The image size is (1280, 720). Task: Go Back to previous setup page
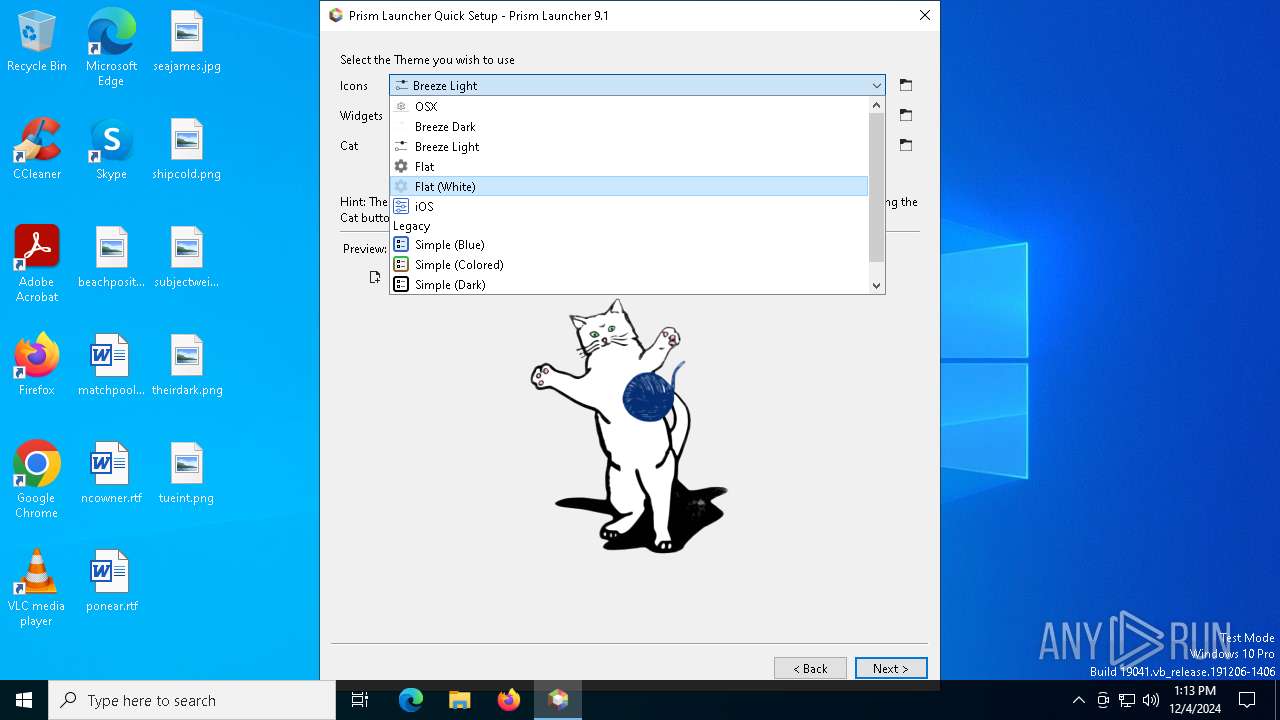pyautogui.click(x=810, y=668)
